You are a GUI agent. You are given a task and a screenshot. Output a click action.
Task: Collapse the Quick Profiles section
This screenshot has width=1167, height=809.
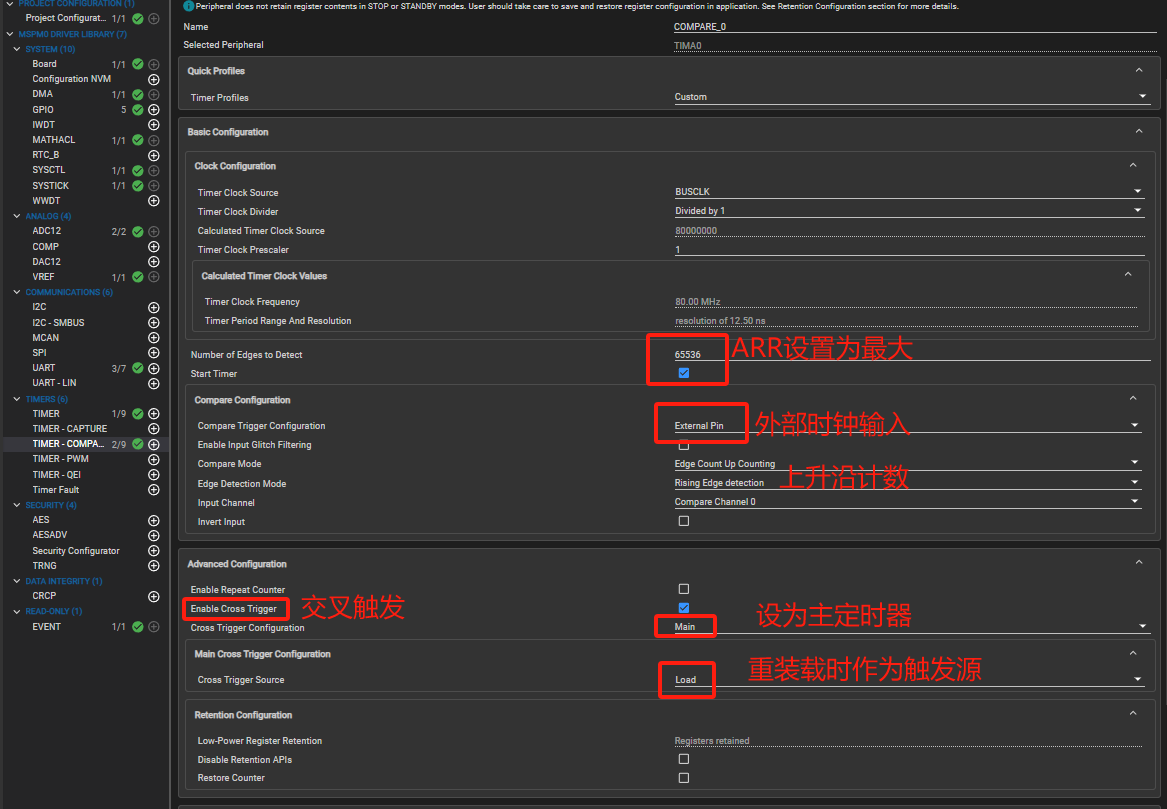pos(1139,70)
